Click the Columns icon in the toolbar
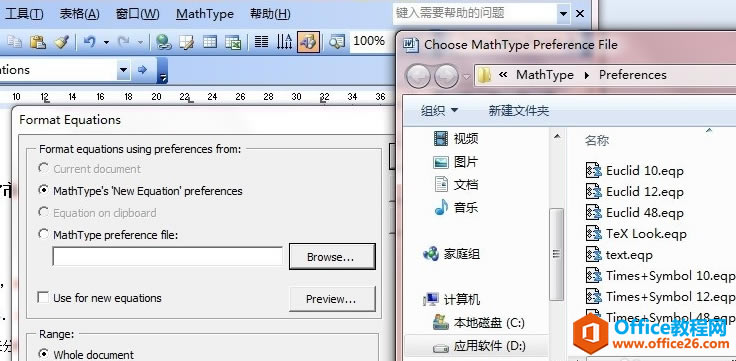 click(261, 42)
